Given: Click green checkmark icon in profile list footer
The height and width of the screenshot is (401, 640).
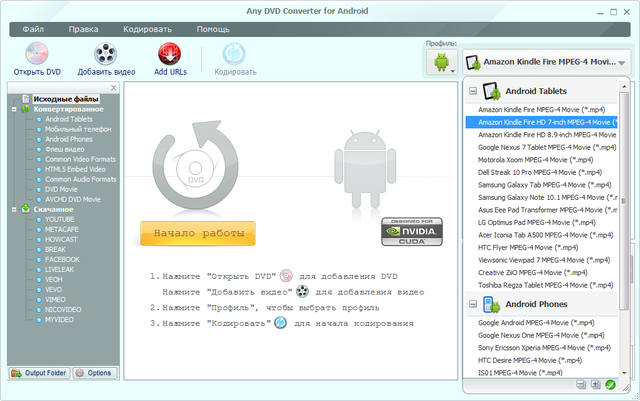Looking at the screenshot, I should tap(610, 385).
